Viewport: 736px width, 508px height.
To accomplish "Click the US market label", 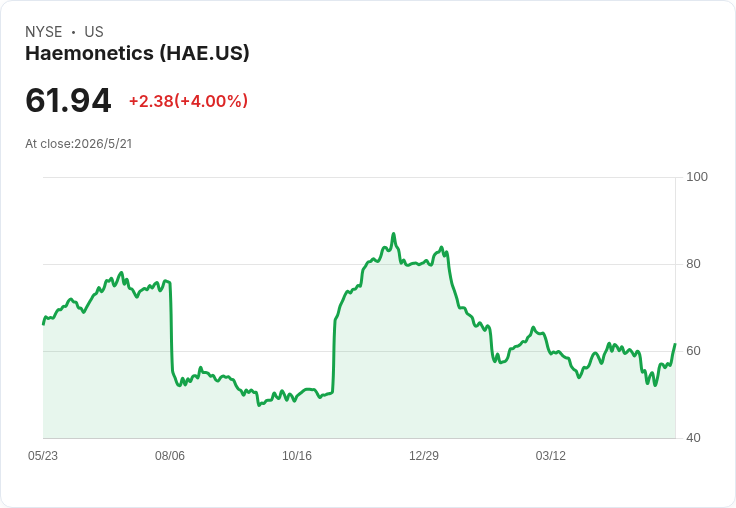I will pyautogui.click(x=94, y=31).
